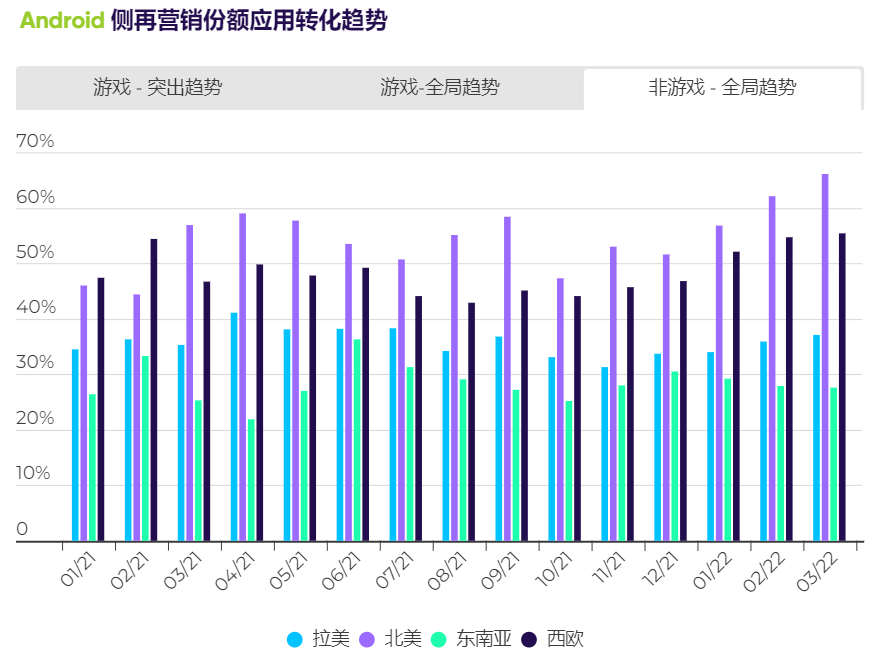Click the blue 拉美 bar for 07/21
Image resolution: width=888 pixels, height=660 pixels.
pos(393,435)
